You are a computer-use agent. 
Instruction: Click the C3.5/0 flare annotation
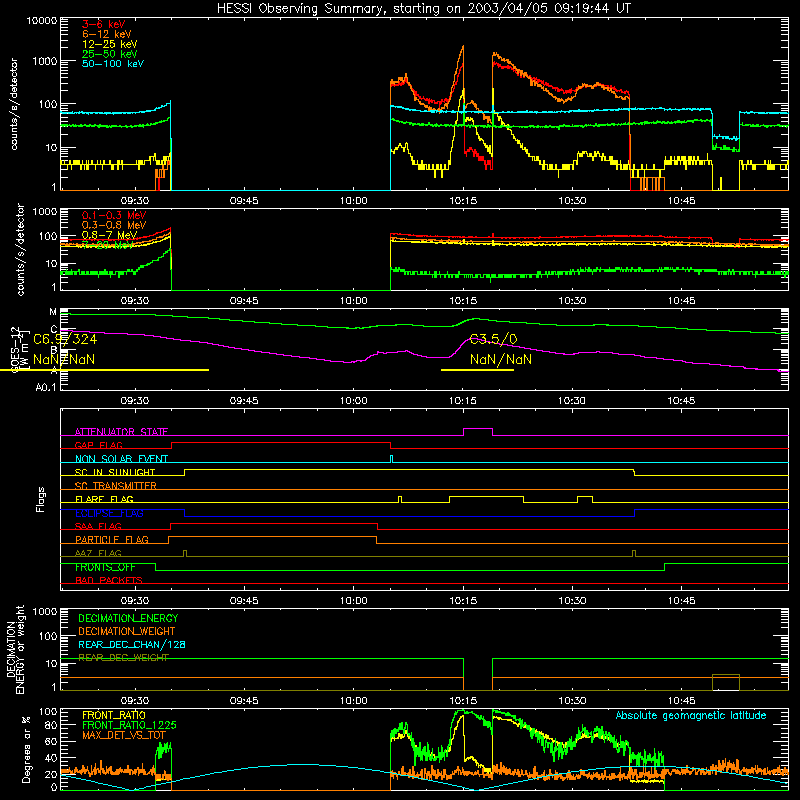coord(493,339)
